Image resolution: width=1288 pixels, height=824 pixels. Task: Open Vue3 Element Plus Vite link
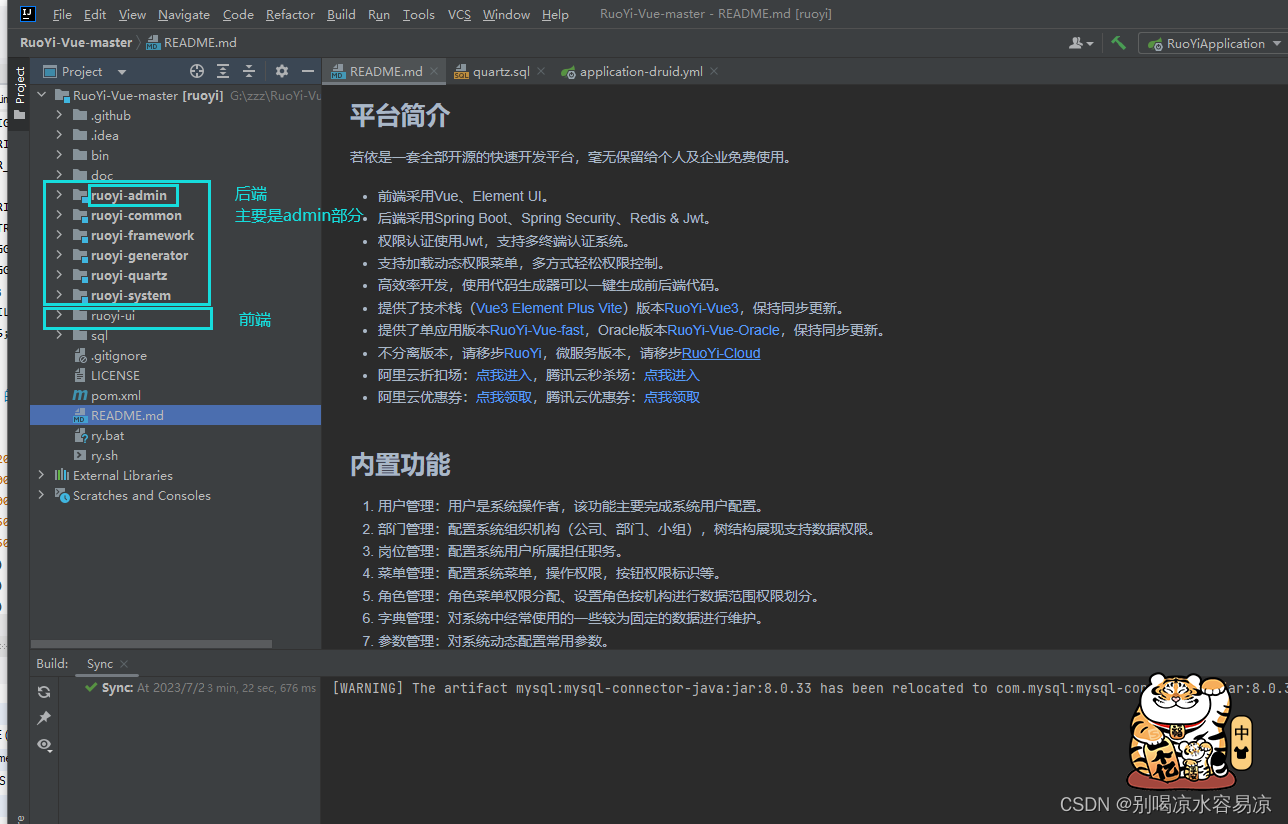click(550, 308)
